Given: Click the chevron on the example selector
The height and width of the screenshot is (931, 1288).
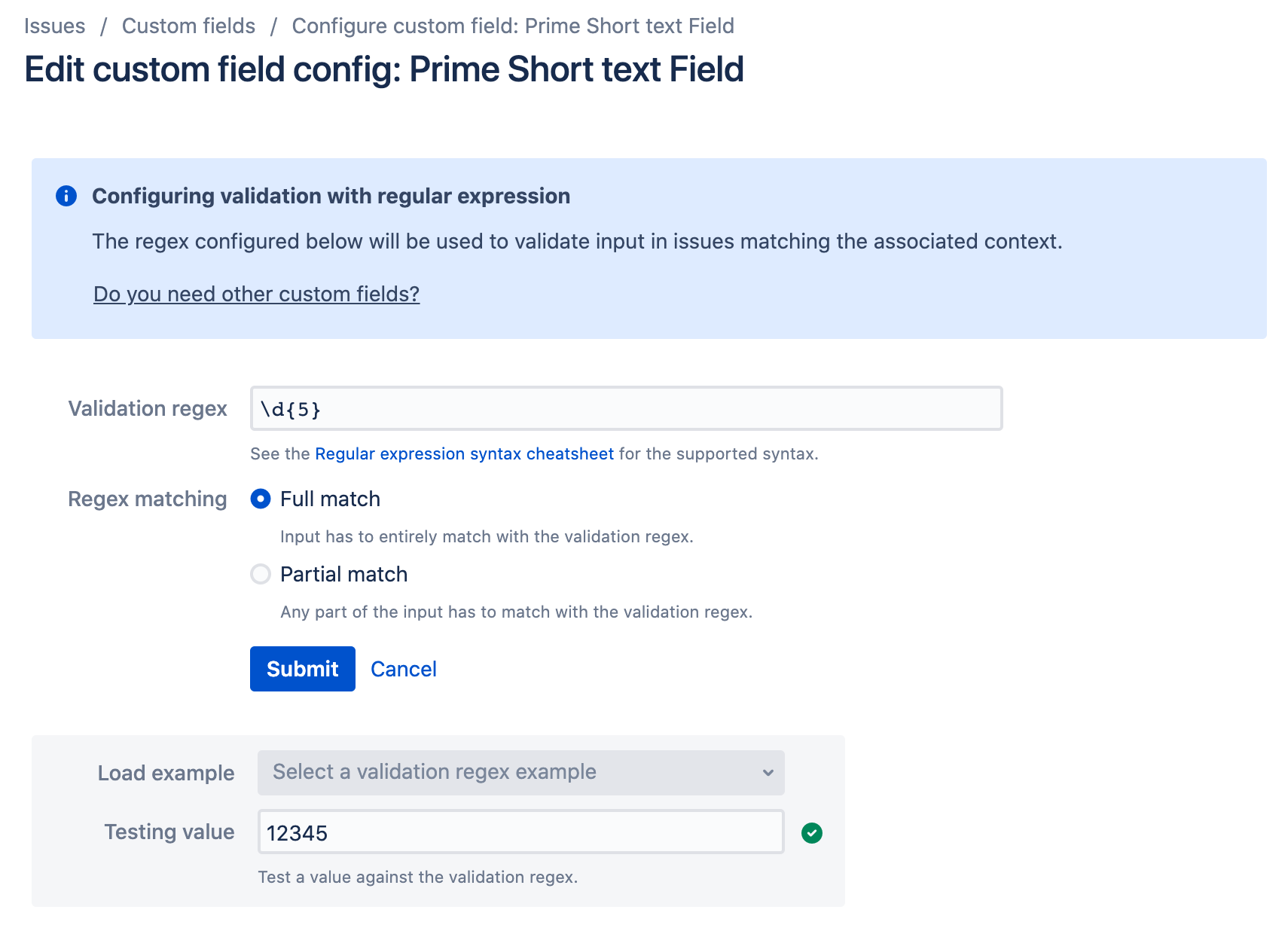Looking at the screenshot, I should click(x=768, y=772).
